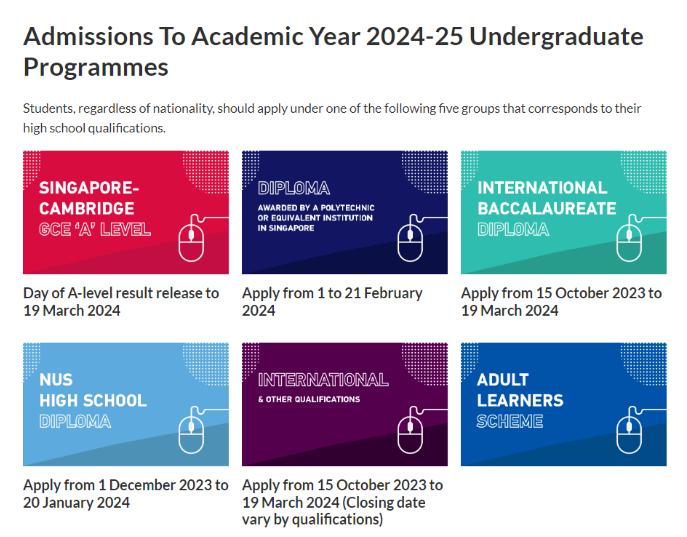Click mouse icon on Singapore-Cambridge GCE card
The height and width of the screenshot is (537, 687).
pos(193,241)
